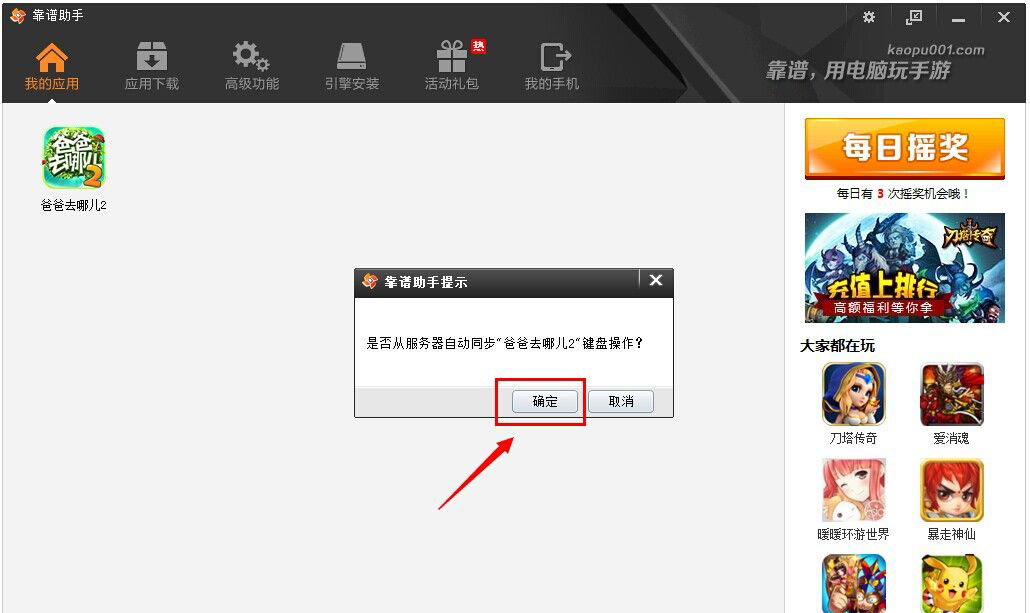The width and height of the screenshot is (1030, 613).
Task: Open the 引擎安装 engine install section
Action: click(351, 62)
